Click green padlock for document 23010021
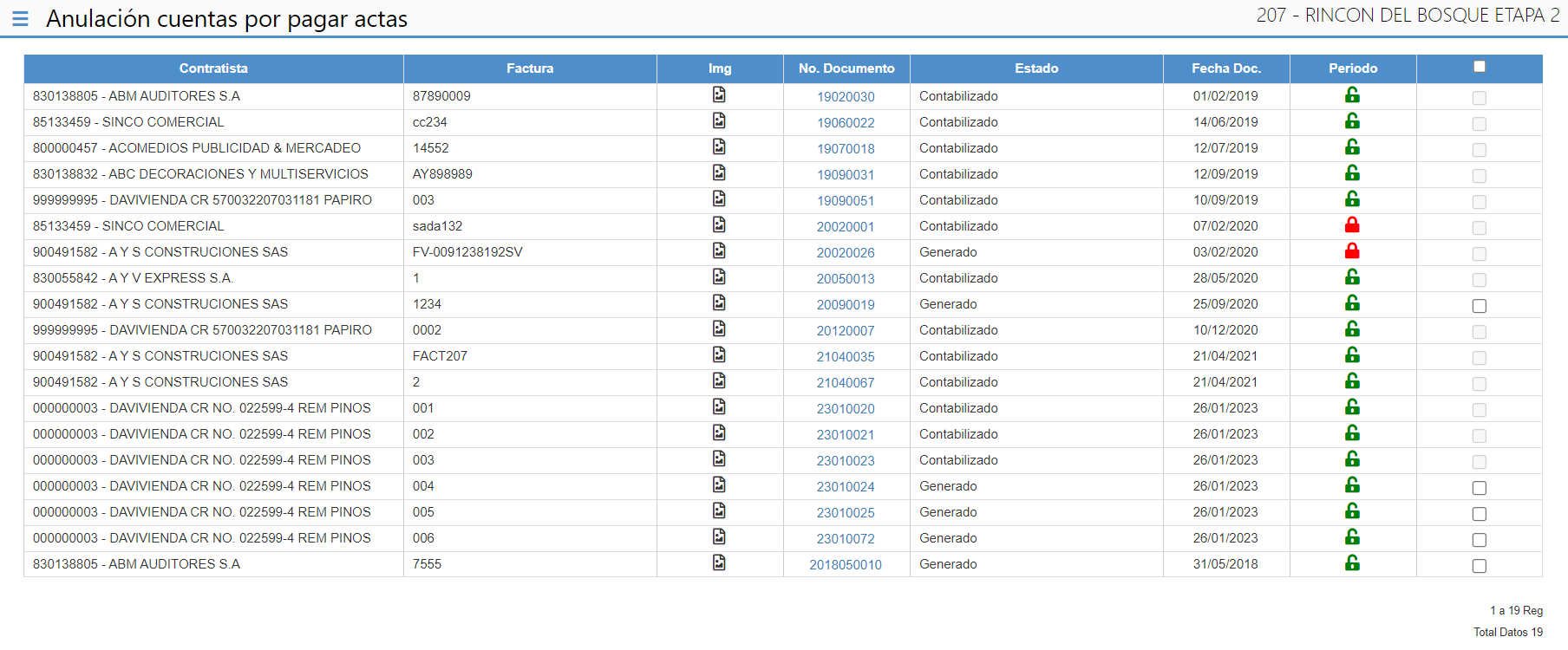The height and width of the screenshot is (650, 1568). 1352,432
